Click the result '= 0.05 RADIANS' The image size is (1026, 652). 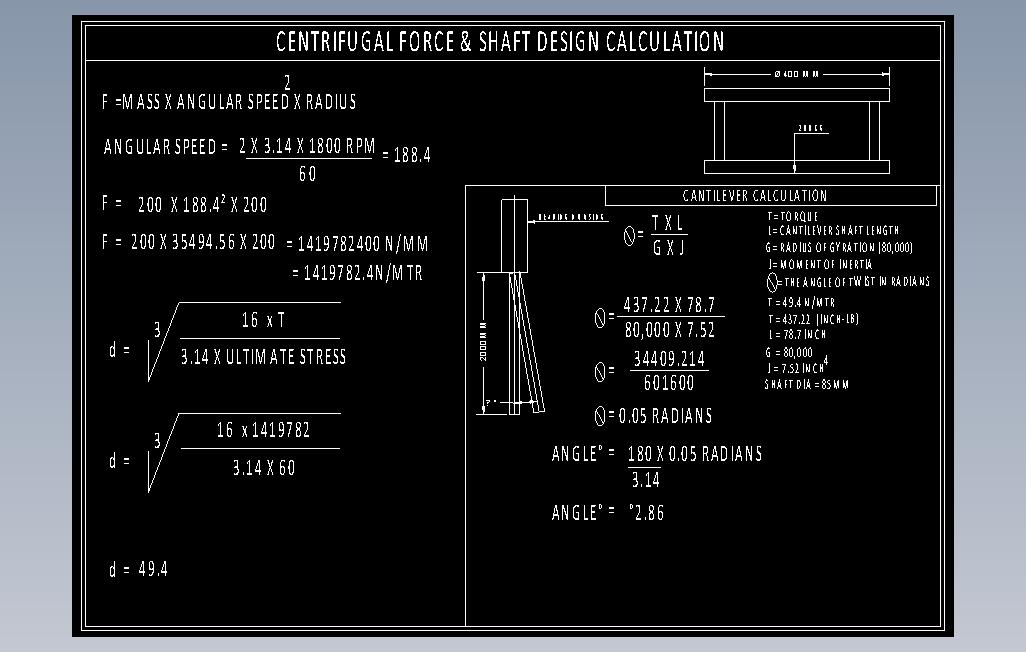click(x=660, y=416)
